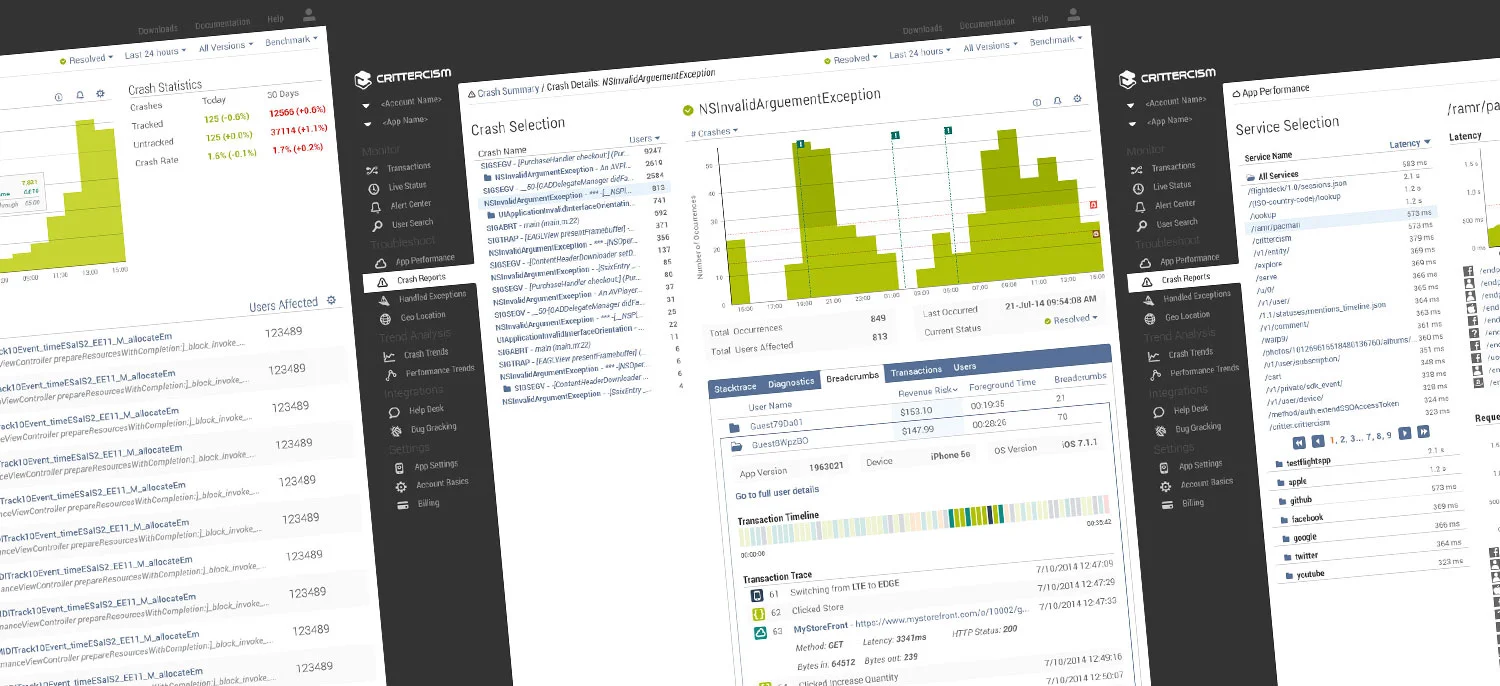Change Current Status via Resolved dropdown

pyautogui.click(x=1071, y=319)
